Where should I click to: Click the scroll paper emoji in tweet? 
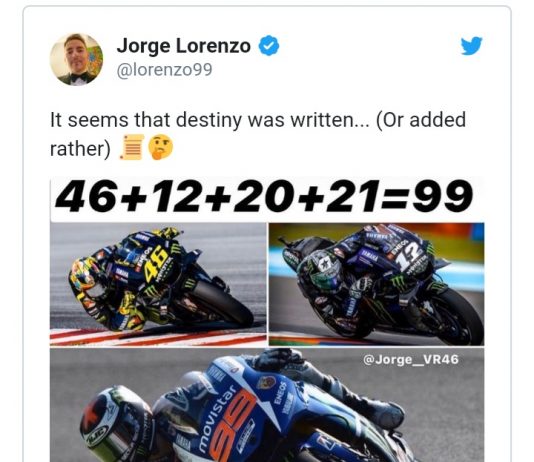point(132,147)
